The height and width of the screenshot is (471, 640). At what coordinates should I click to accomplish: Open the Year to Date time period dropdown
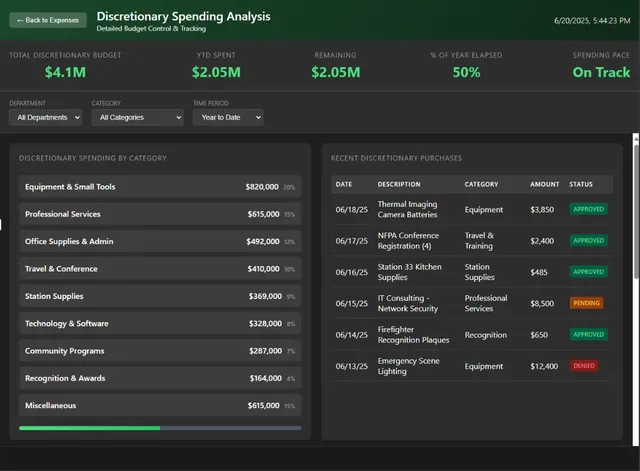(228, 118)
